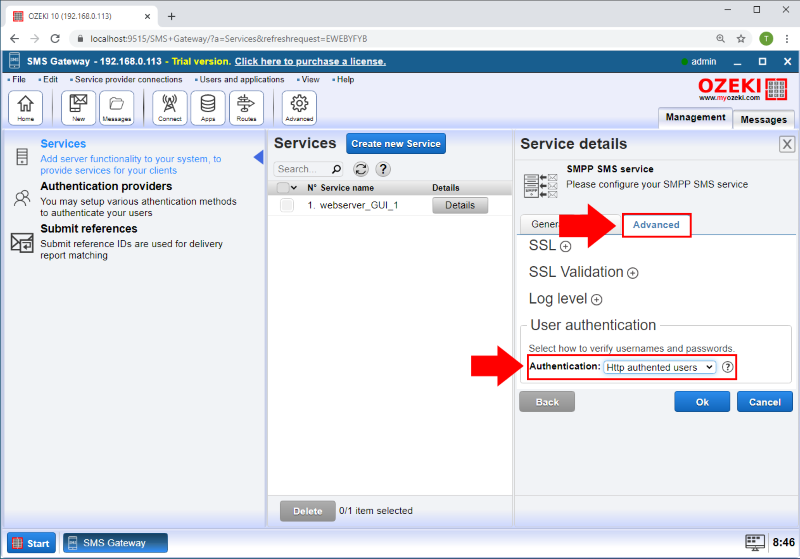
Task: Click the magnifier search icon in Services
Action: (x=336, y=169)
